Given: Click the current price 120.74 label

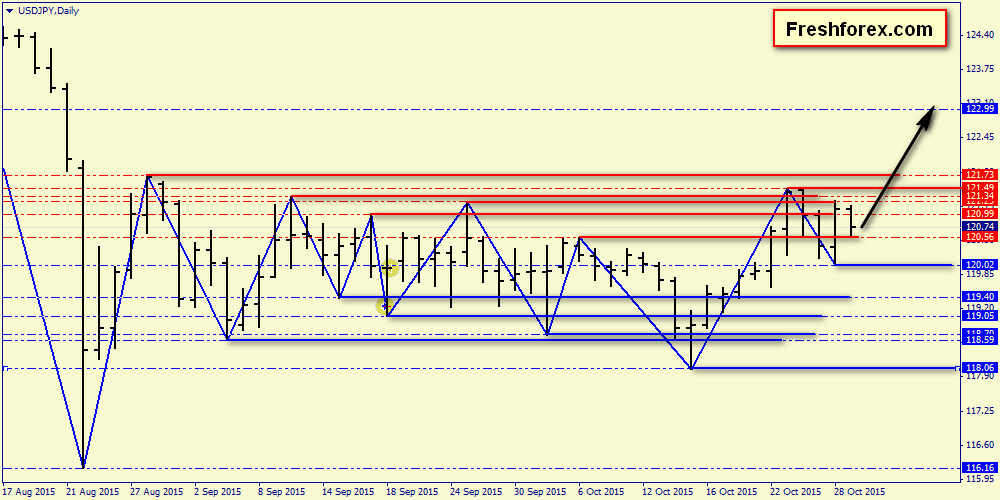Looking at the screenshot, I should click(979, 226).
